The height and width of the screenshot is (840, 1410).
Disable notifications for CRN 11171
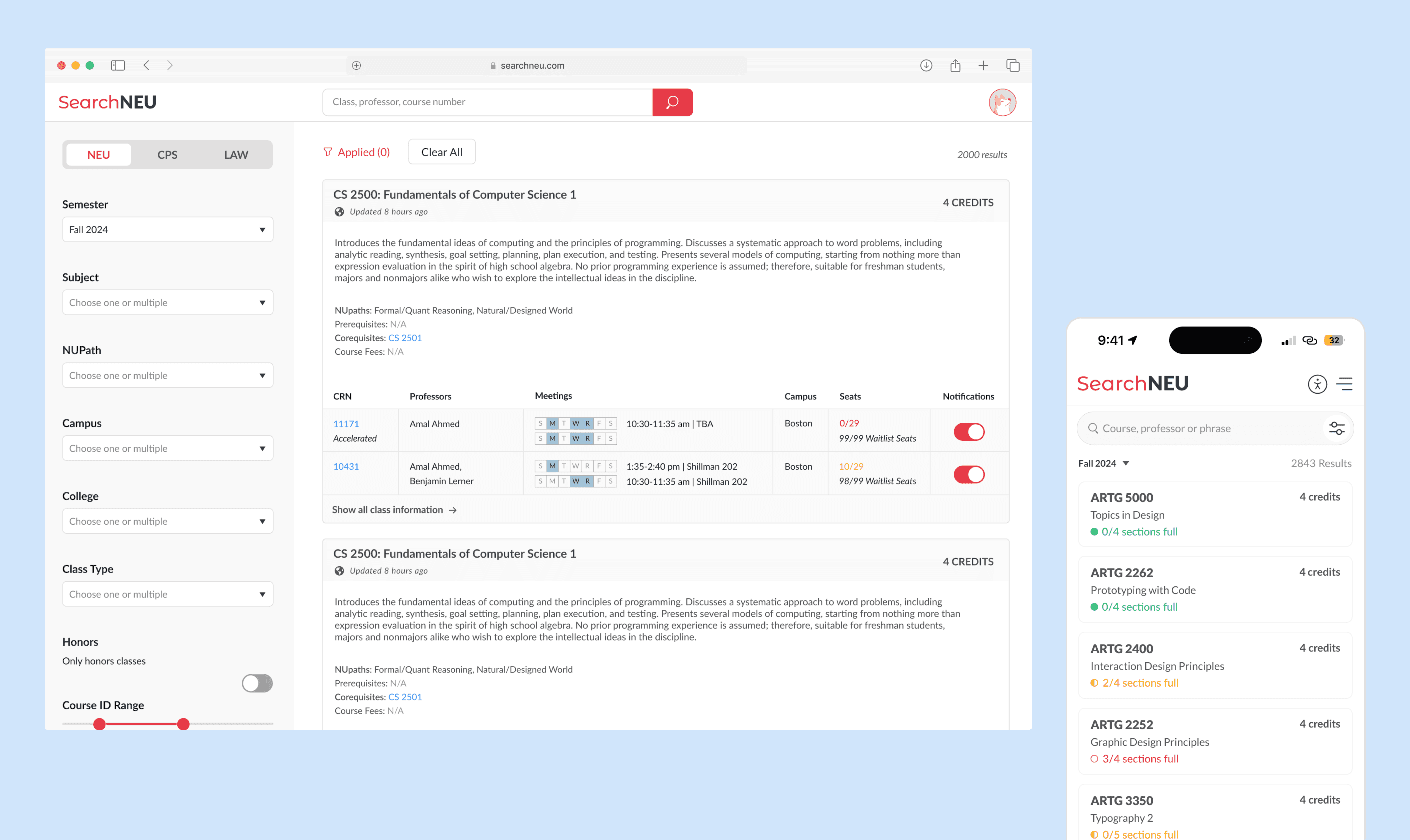pyautogui.click(x=969, y=432)
